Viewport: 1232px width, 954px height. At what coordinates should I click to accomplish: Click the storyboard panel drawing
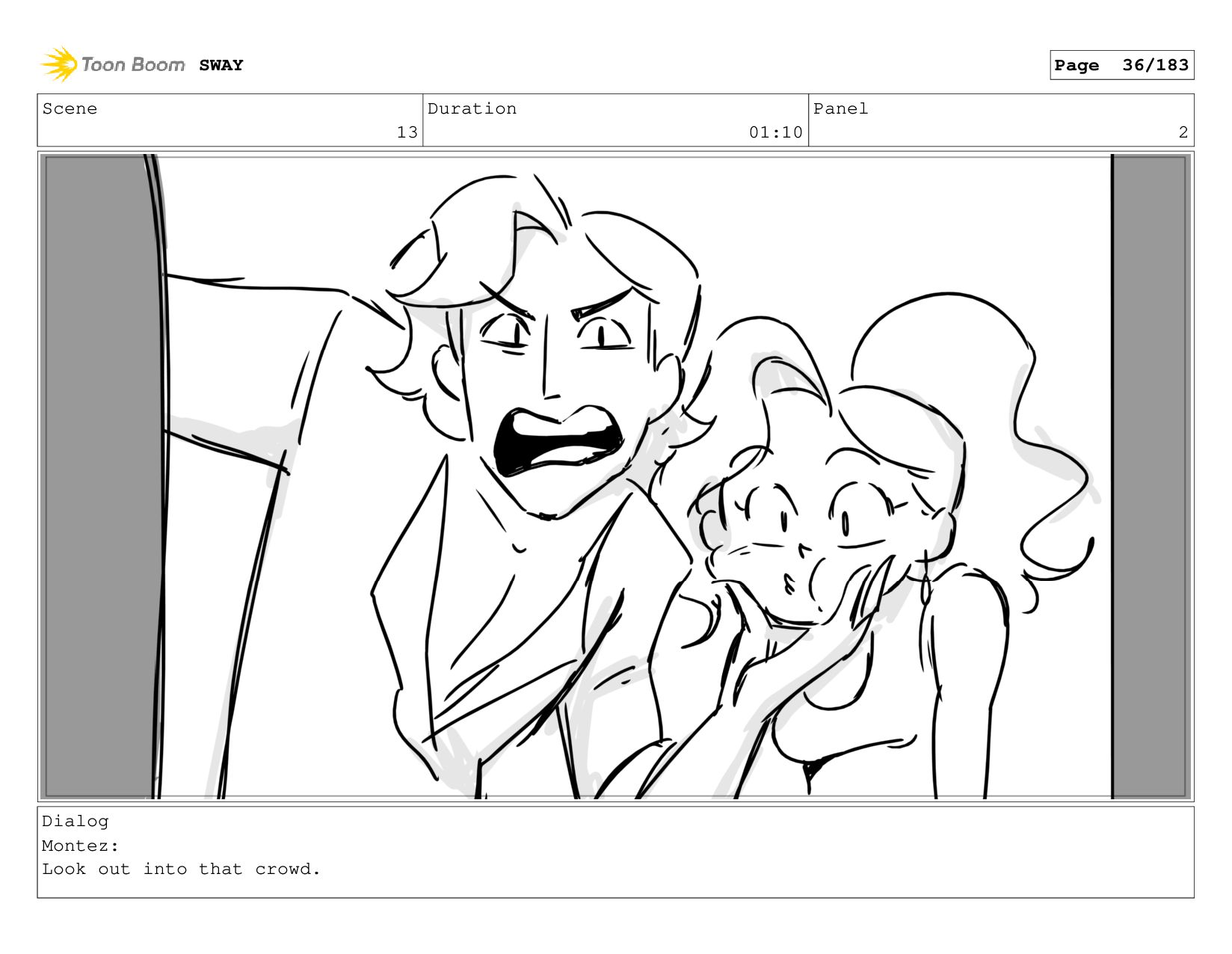[x=615, y=476]
